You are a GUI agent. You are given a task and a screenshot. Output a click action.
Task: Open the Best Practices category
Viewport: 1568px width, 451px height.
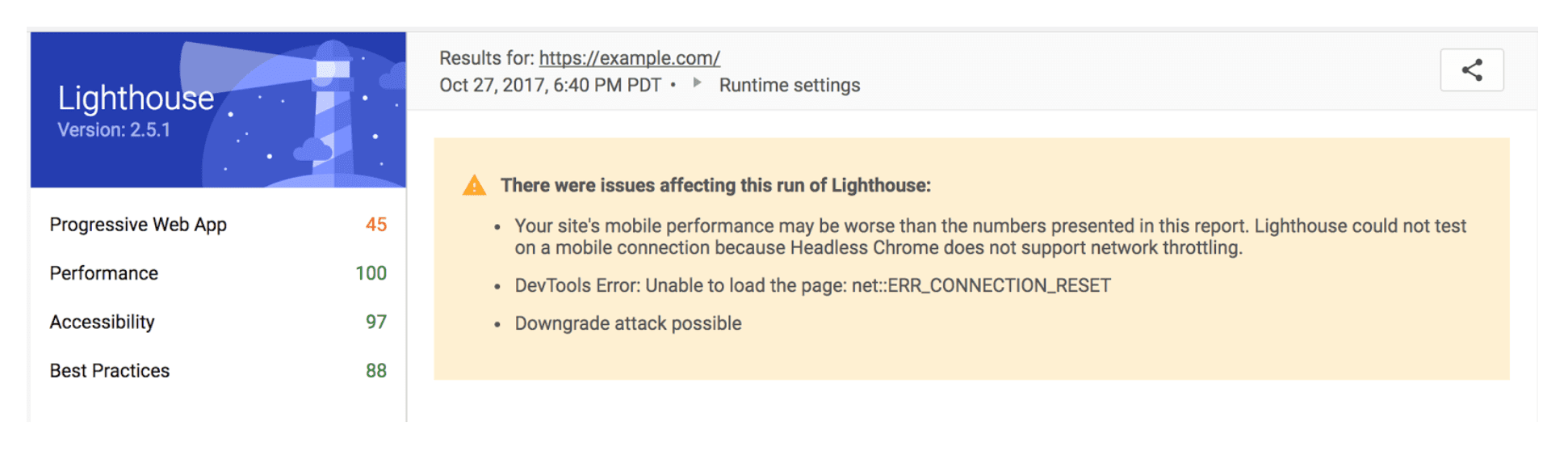point(110,371)
